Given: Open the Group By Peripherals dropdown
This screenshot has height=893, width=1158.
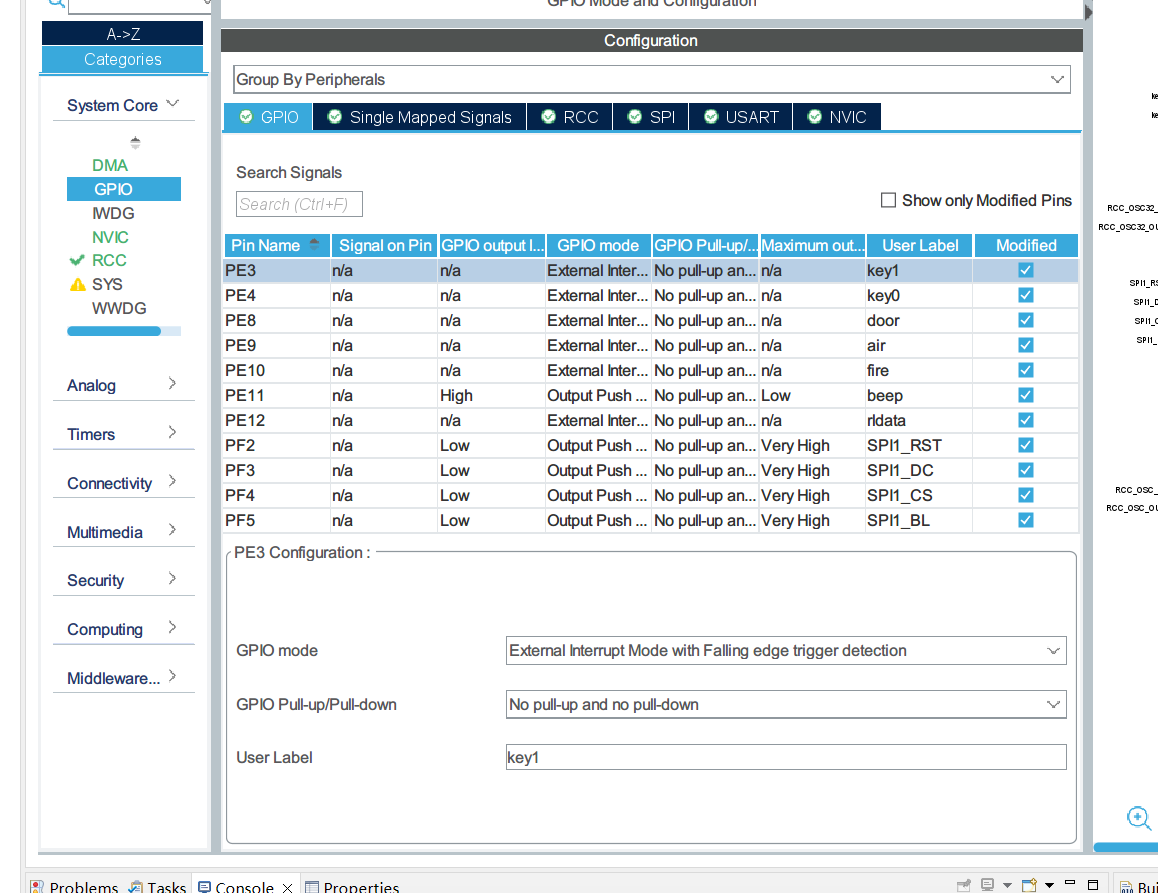Looking at the screenshot, I should tap(651, 79).
